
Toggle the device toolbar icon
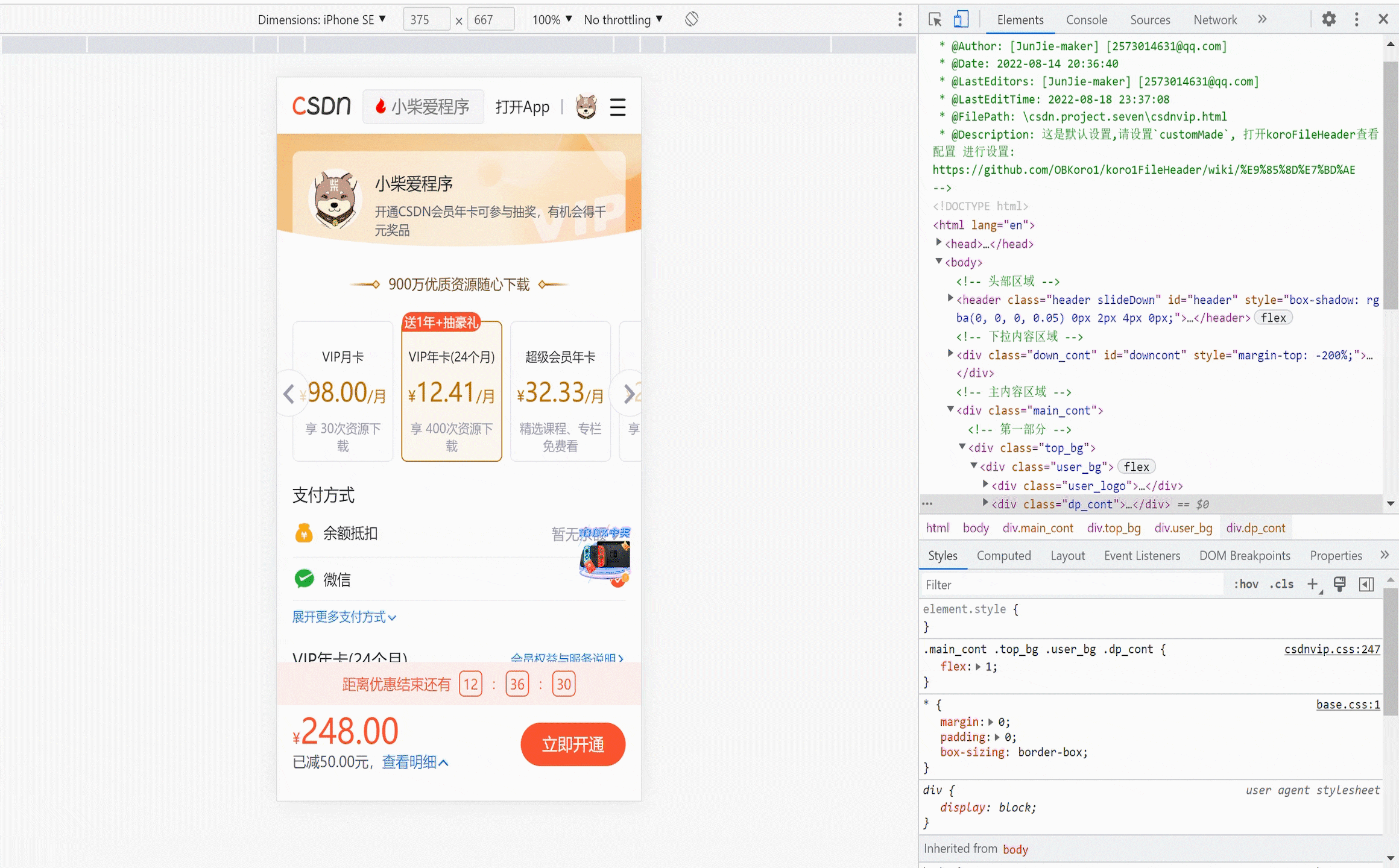(961, 19)
